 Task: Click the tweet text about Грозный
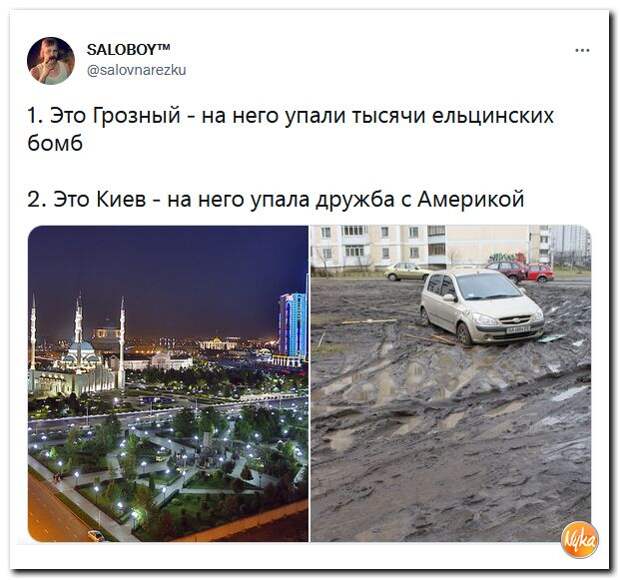click(x=291, y=129)
